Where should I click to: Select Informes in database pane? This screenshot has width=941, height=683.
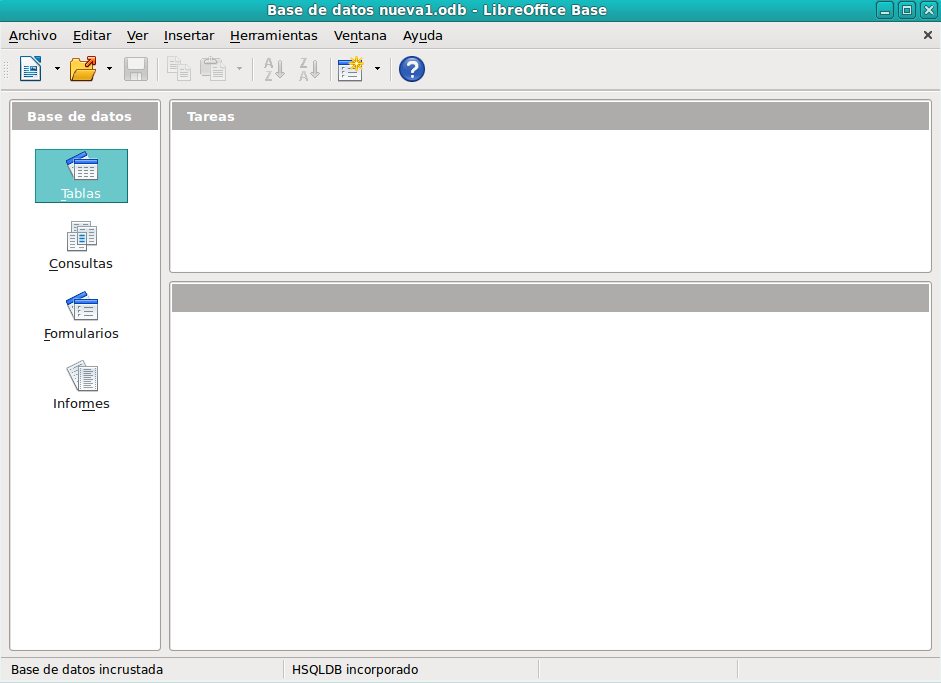[x=81, y=386]
